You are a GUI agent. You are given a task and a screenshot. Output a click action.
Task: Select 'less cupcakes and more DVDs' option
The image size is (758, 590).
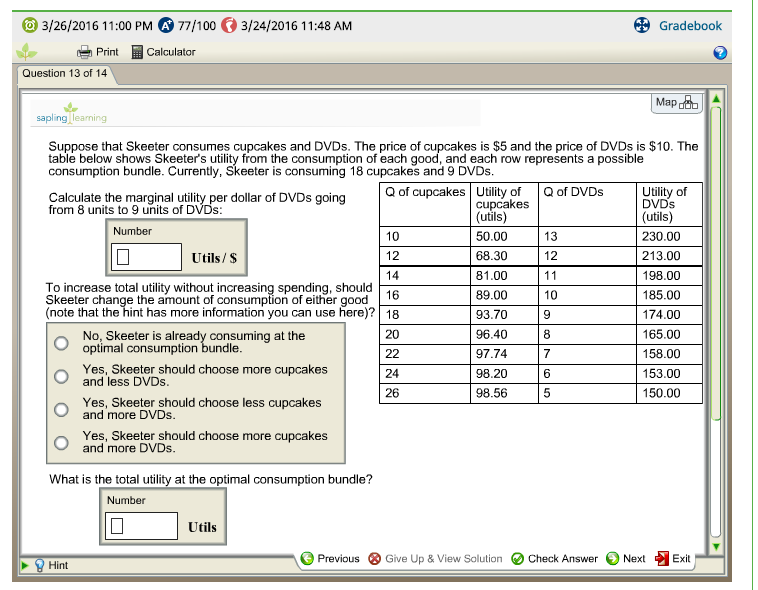(61, 409)
